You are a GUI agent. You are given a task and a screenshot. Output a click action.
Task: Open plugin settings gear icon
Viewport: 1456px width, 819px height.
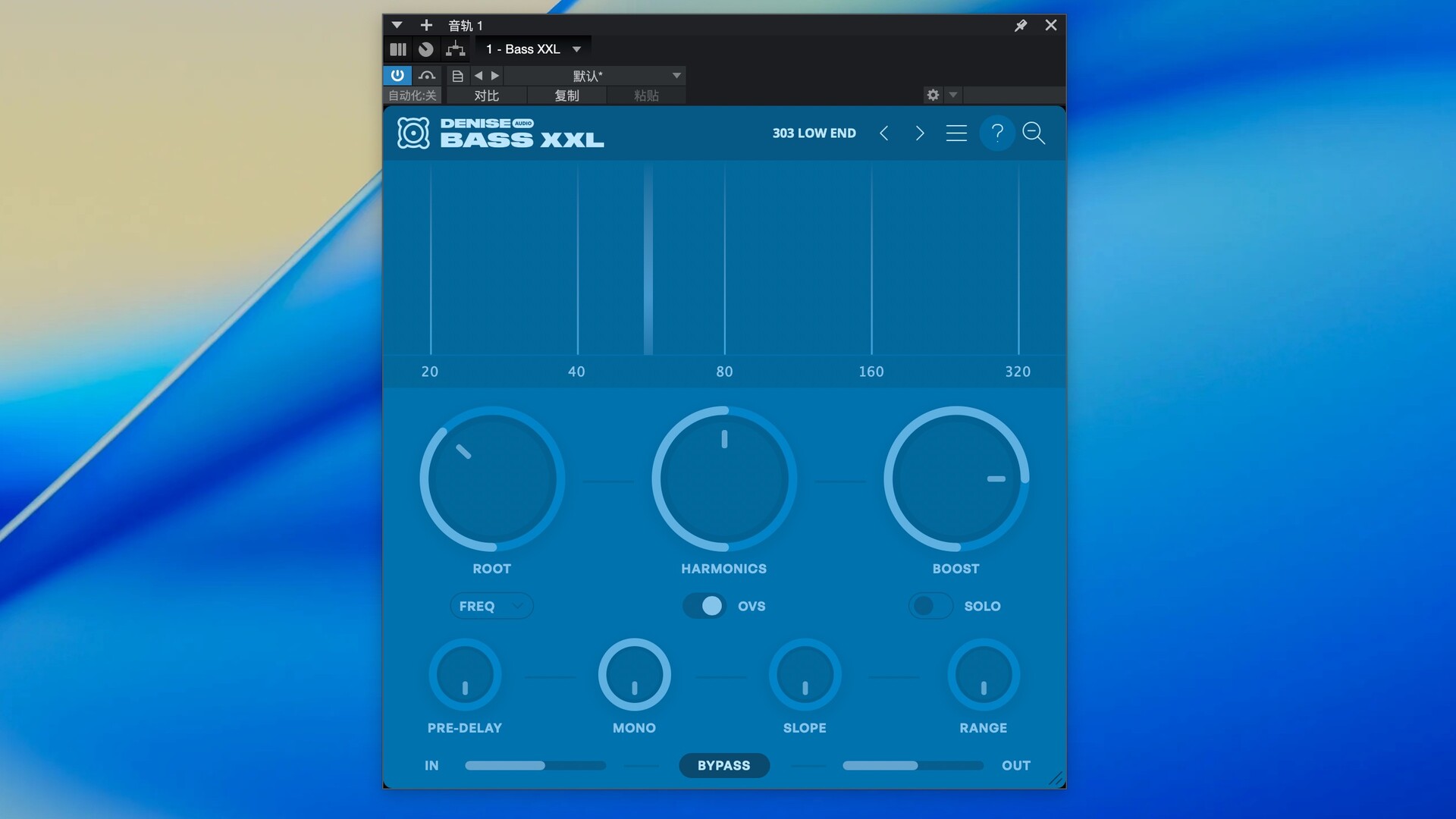tap(933, 95)
